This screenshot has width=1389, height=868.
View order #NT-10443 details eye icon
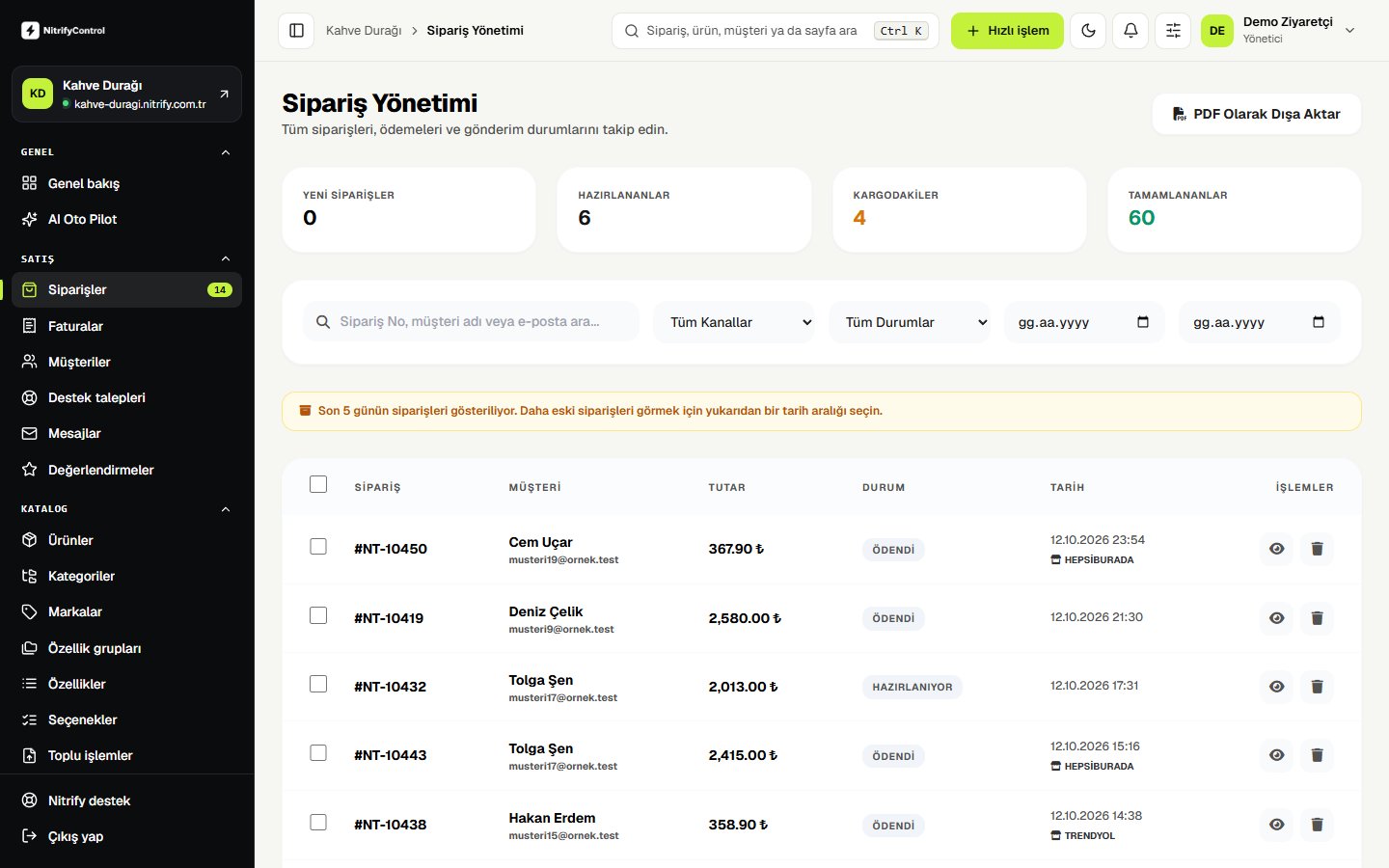tap(1276, 755)
